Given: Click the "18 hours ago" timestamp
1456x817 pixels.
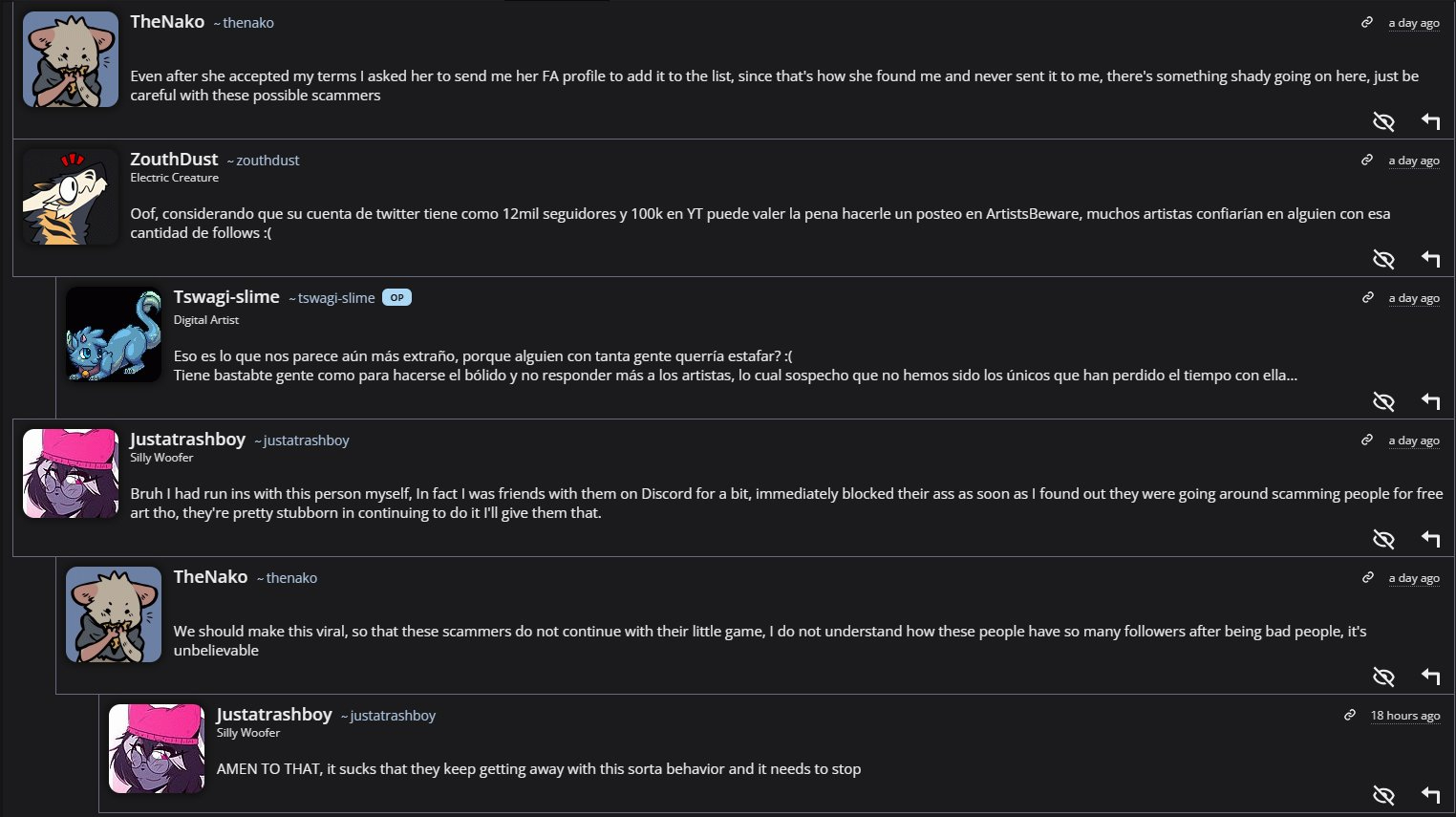Looking at the screenshot, I should click(x=1405, y=716).
